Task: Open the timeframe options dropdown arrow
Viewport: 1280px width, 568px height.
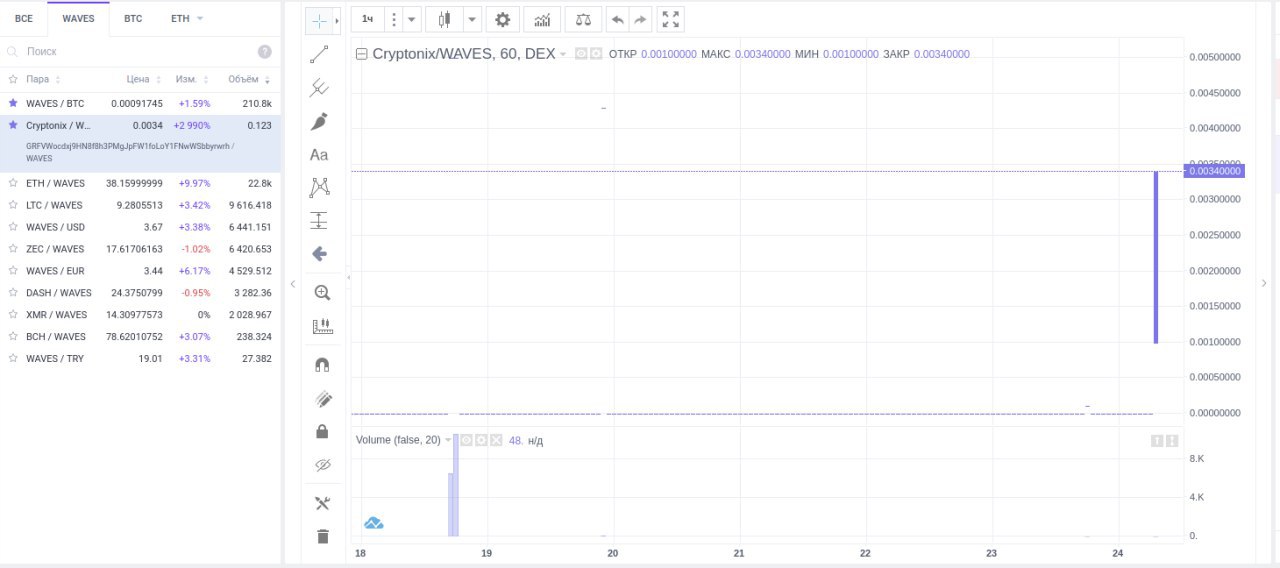Action: click(x=412, y=19)
